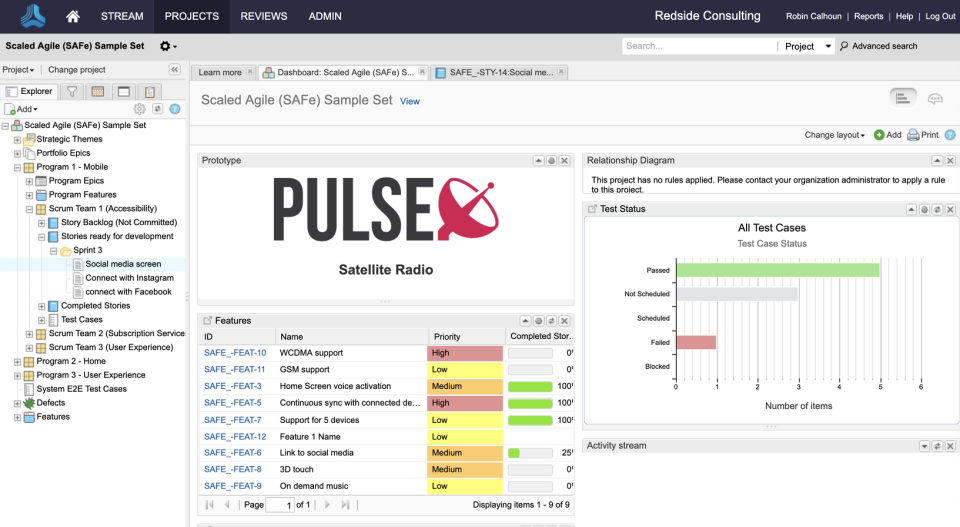
Task: Open the Add dropdown in explorer
Action: (x=21, y=109)
